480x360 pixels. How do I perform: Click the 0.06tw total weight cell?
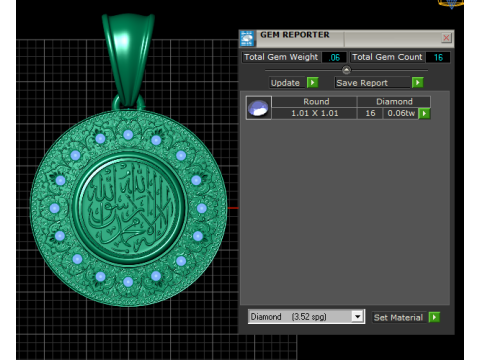click(401, 113)
